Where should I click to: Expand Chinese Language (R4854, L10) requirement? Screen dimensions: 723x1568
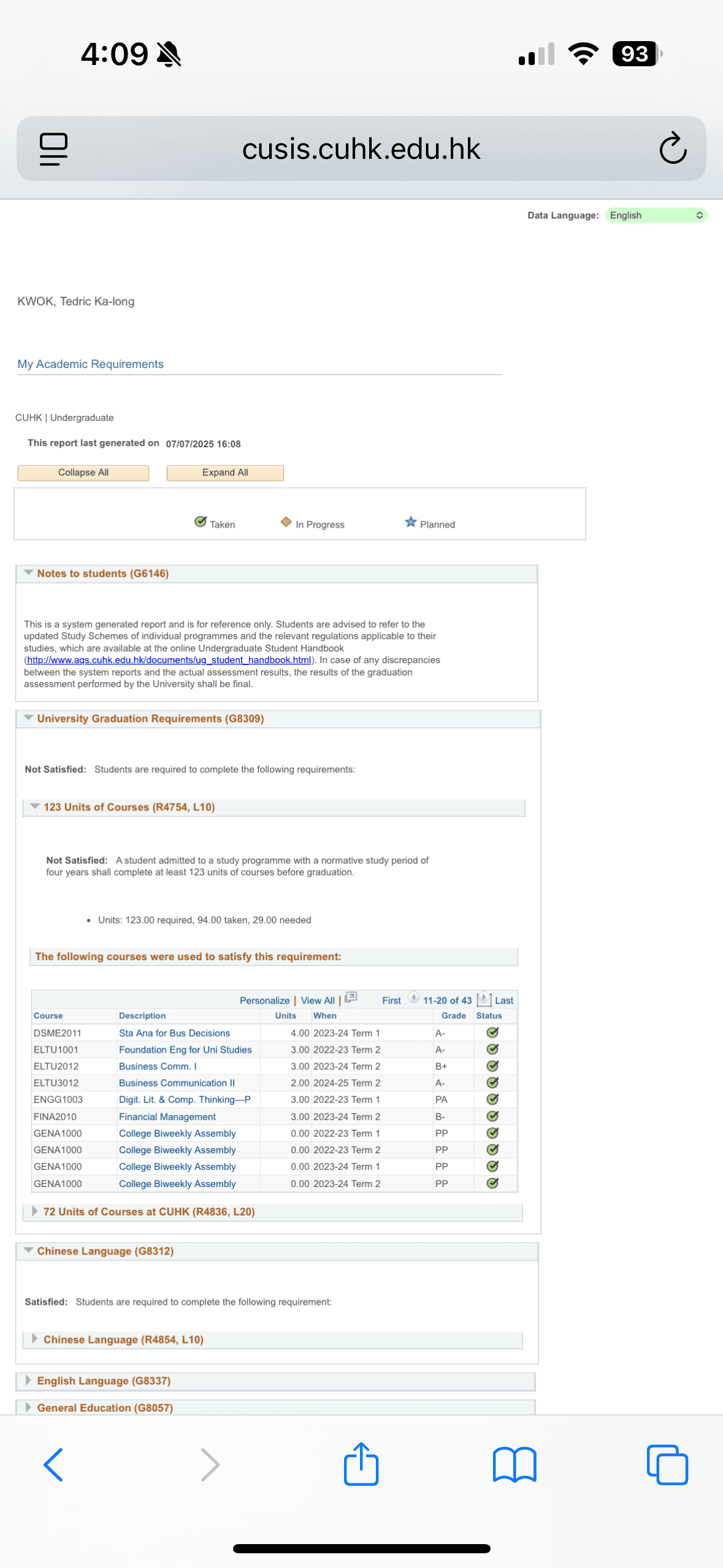tap(35, 1339)
